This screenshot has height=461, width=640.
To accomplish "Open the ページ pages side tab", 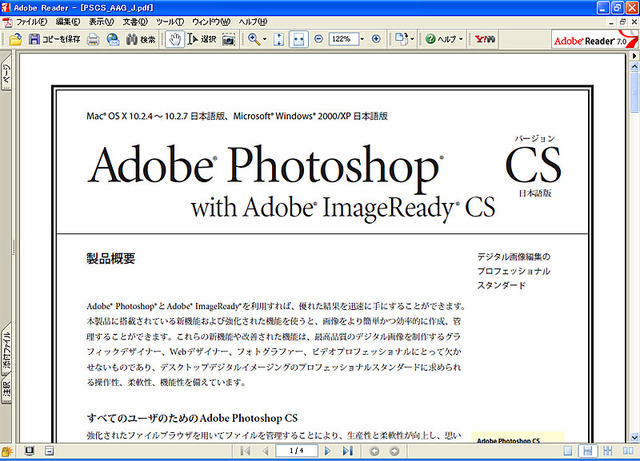I will click(6, 73).
